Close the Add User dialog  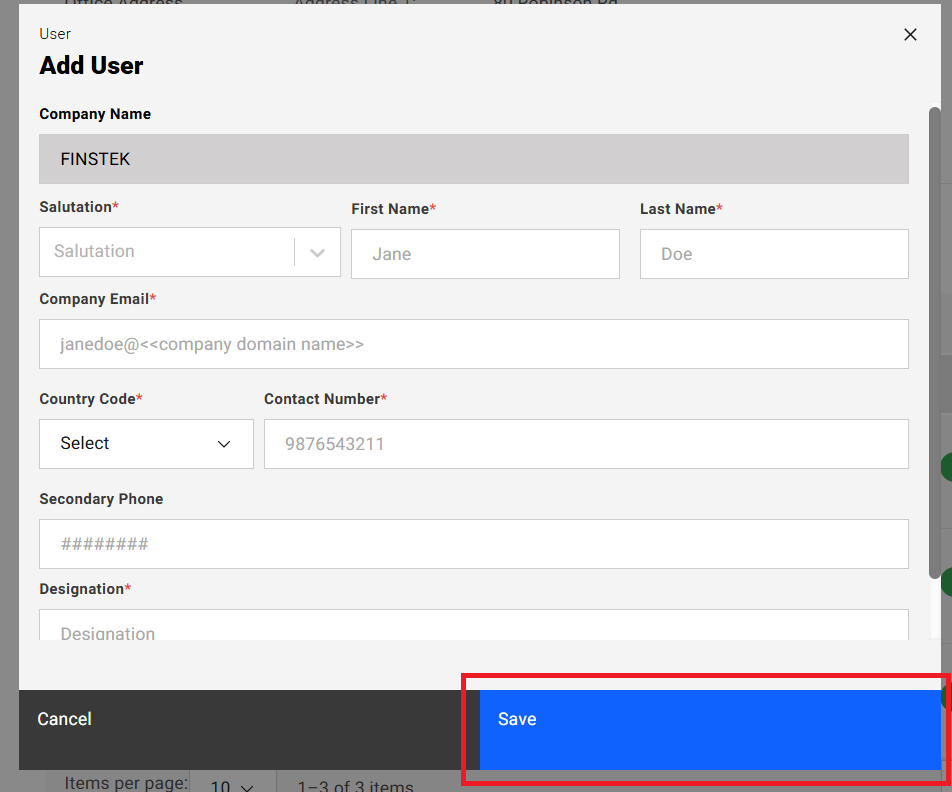(x=910, y=35)
